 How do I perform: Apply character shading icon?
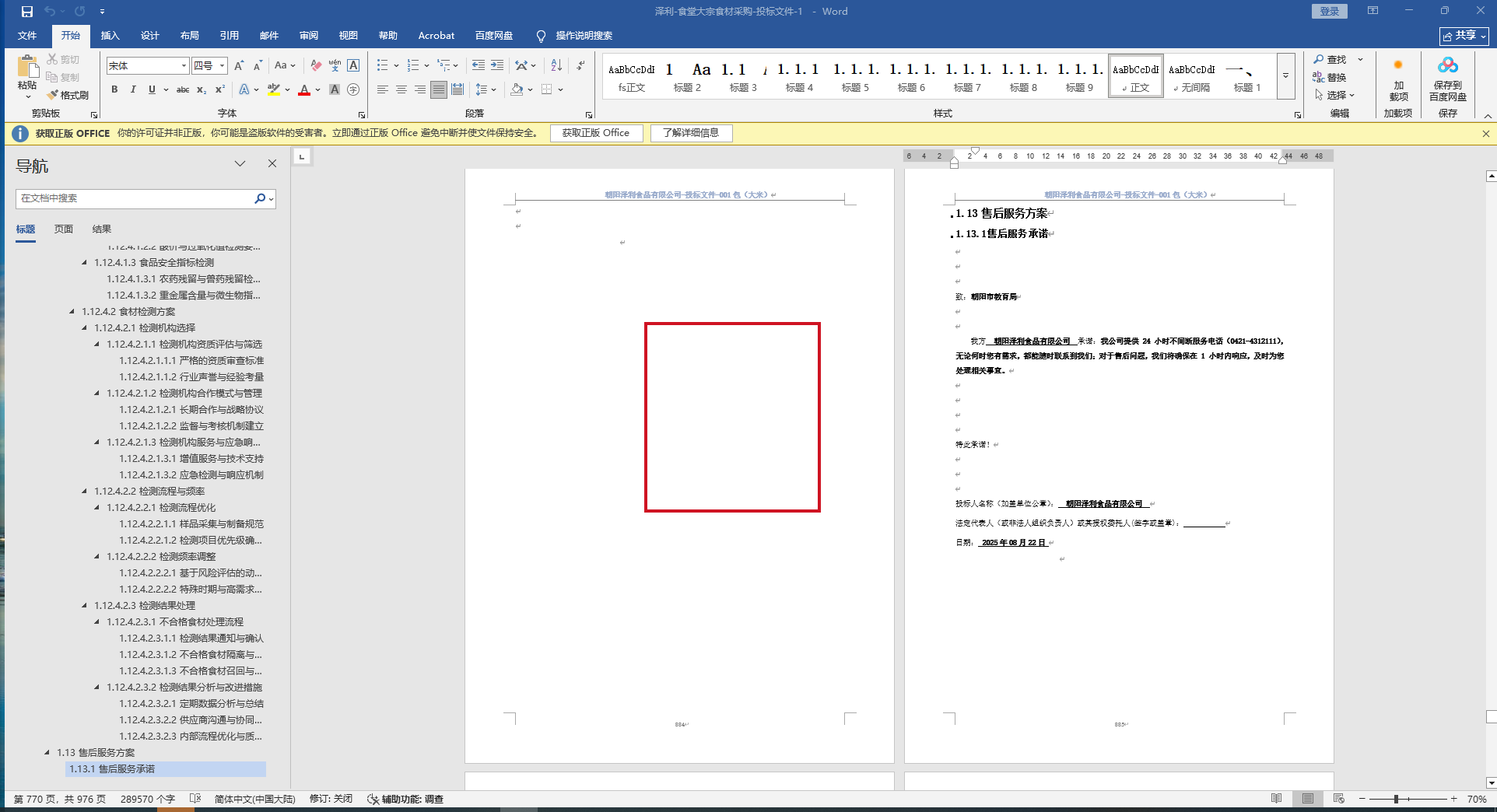coord(335,89)
